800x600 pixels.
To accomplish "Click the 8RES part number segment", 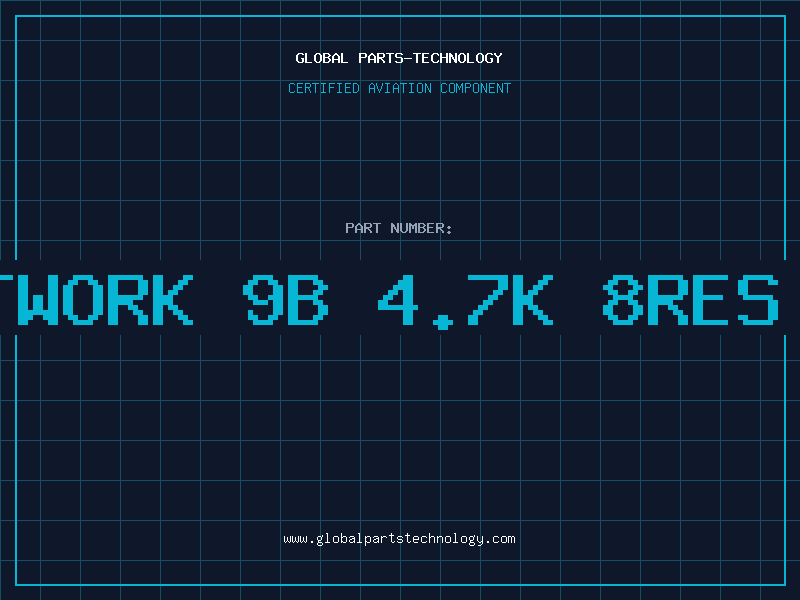I will coord(691,299).
